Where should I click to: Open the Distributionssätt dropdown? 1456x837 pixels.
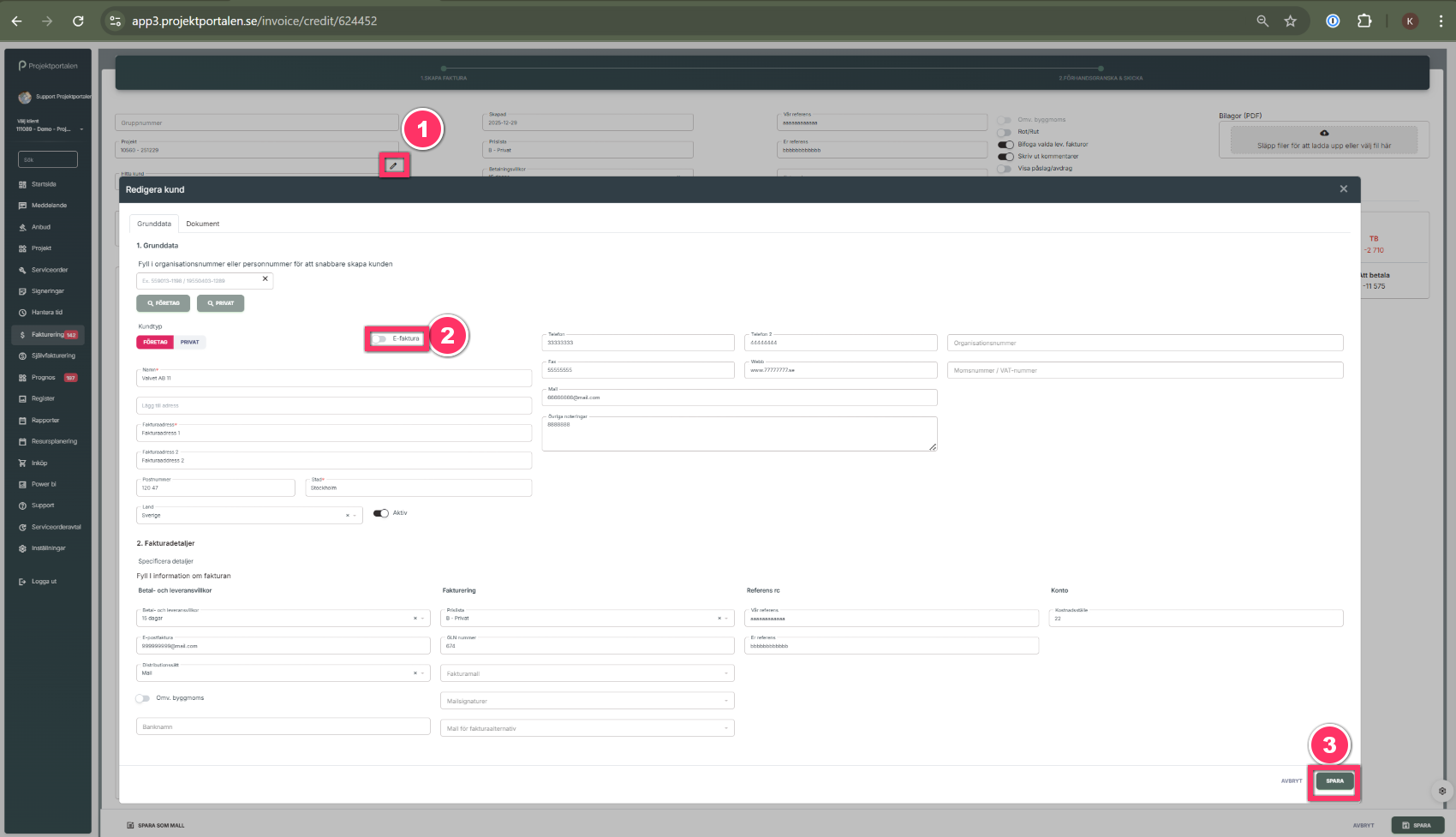[283, 673]
